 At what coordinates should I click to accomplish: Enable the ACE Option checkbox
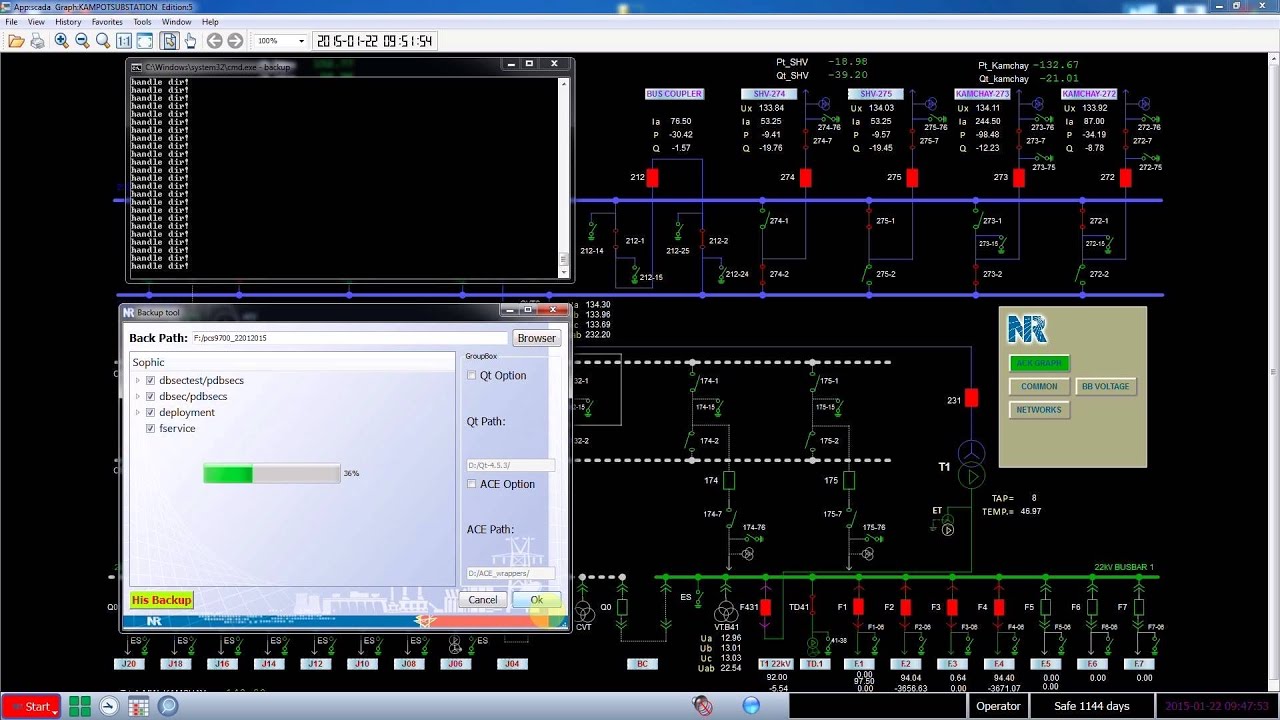(472, 484)
